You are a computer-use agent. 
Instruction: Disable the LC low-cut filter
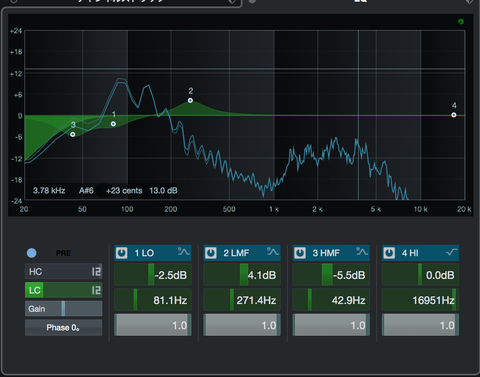tap(34, 290)
